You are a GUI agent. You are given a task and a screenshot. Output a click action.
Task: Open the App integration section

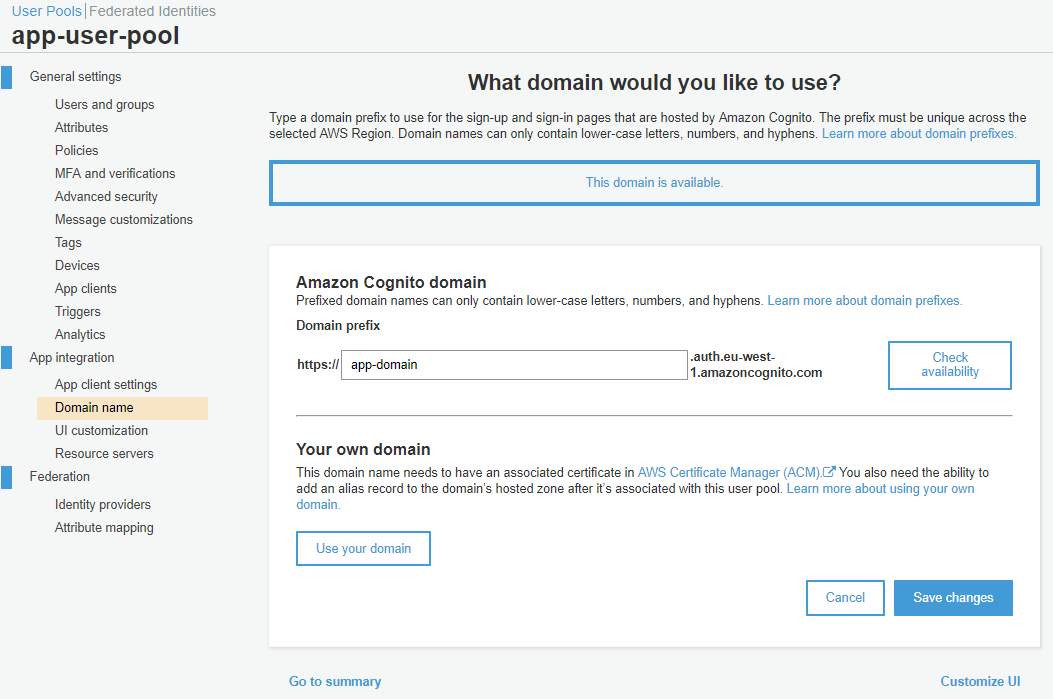pyautogui.click(x=72, y=358)
